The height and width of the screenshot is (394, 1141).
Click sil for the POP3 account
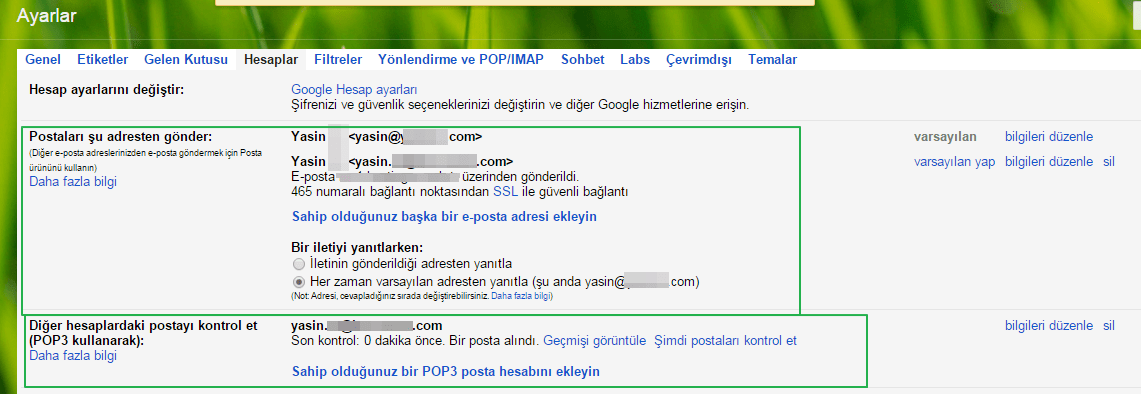[x=1108, y=326]
